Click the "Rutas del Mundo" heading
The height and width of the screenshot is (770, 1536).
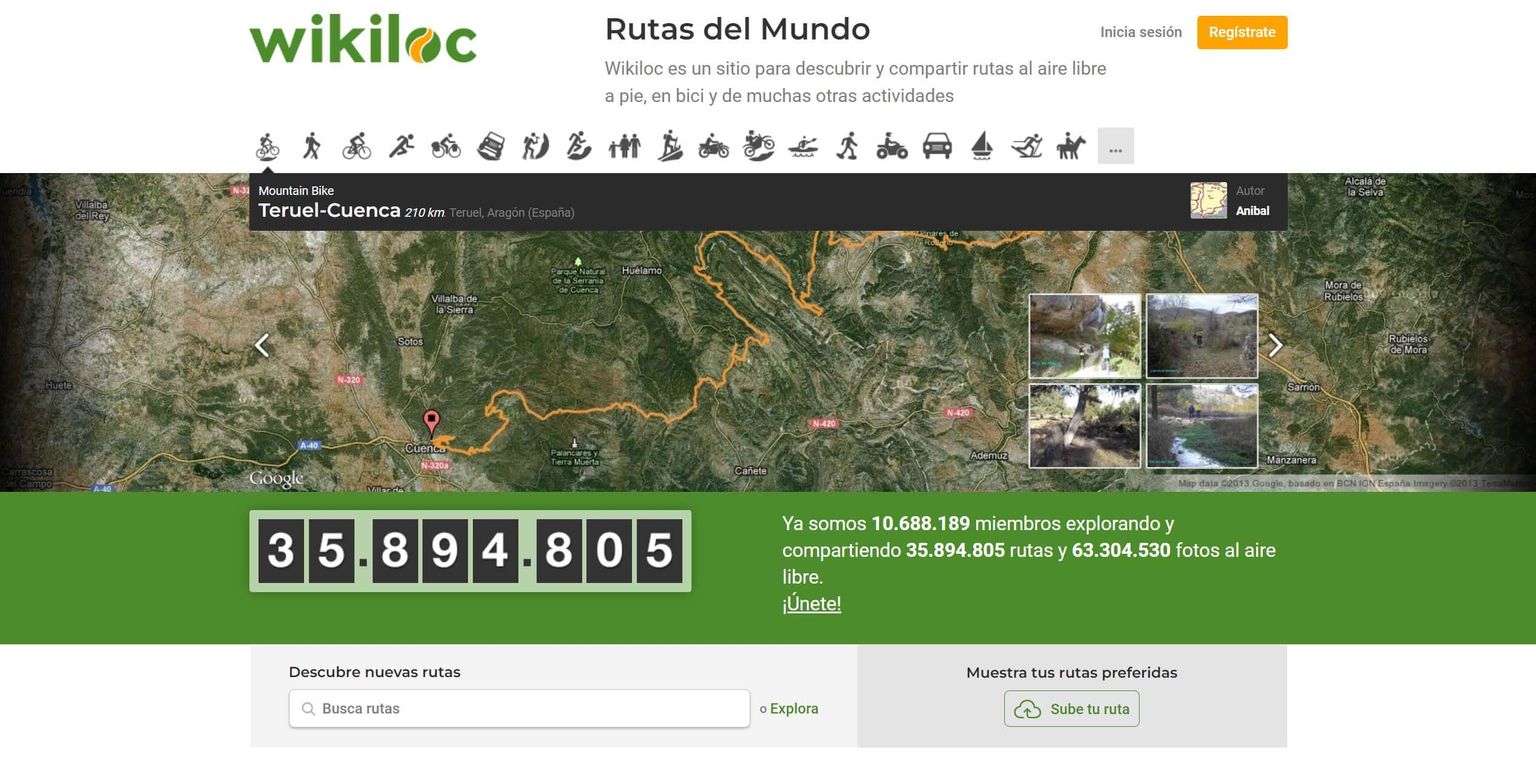click(737, 29)
